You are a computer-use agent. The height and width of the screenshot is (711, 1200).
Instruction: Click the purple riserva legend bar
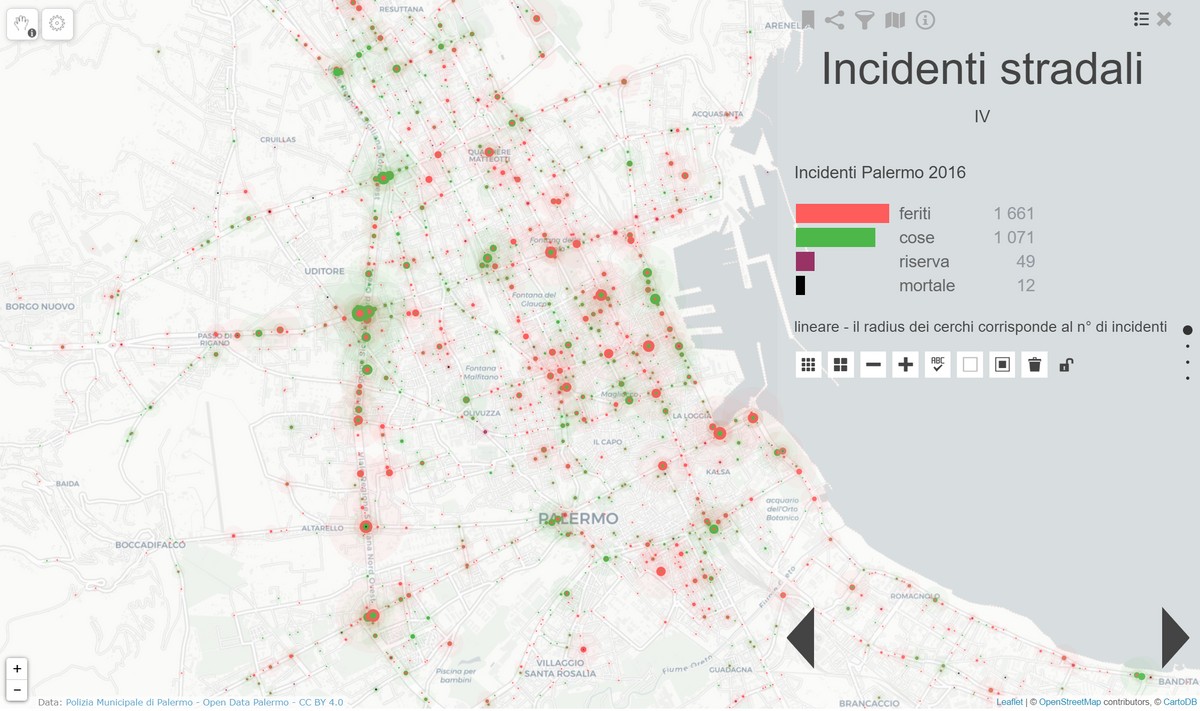805,261
